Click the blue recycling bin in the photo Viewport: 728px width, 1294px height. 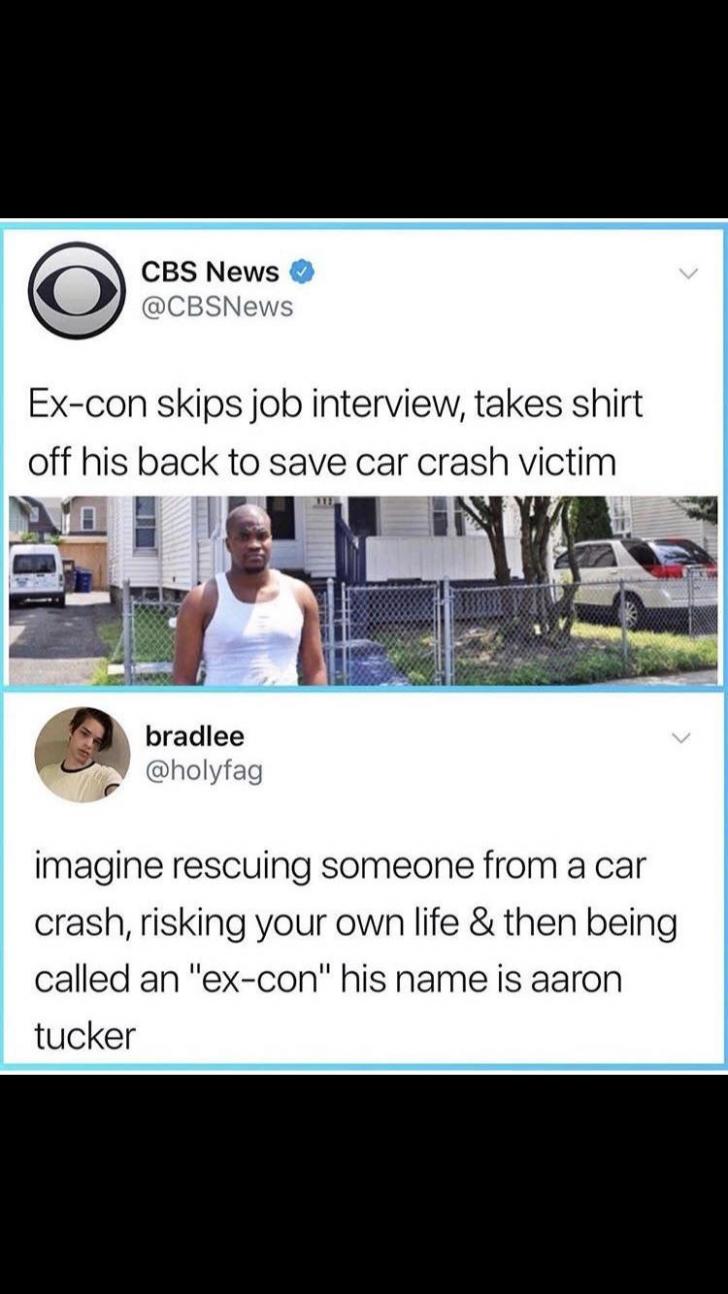82,579
